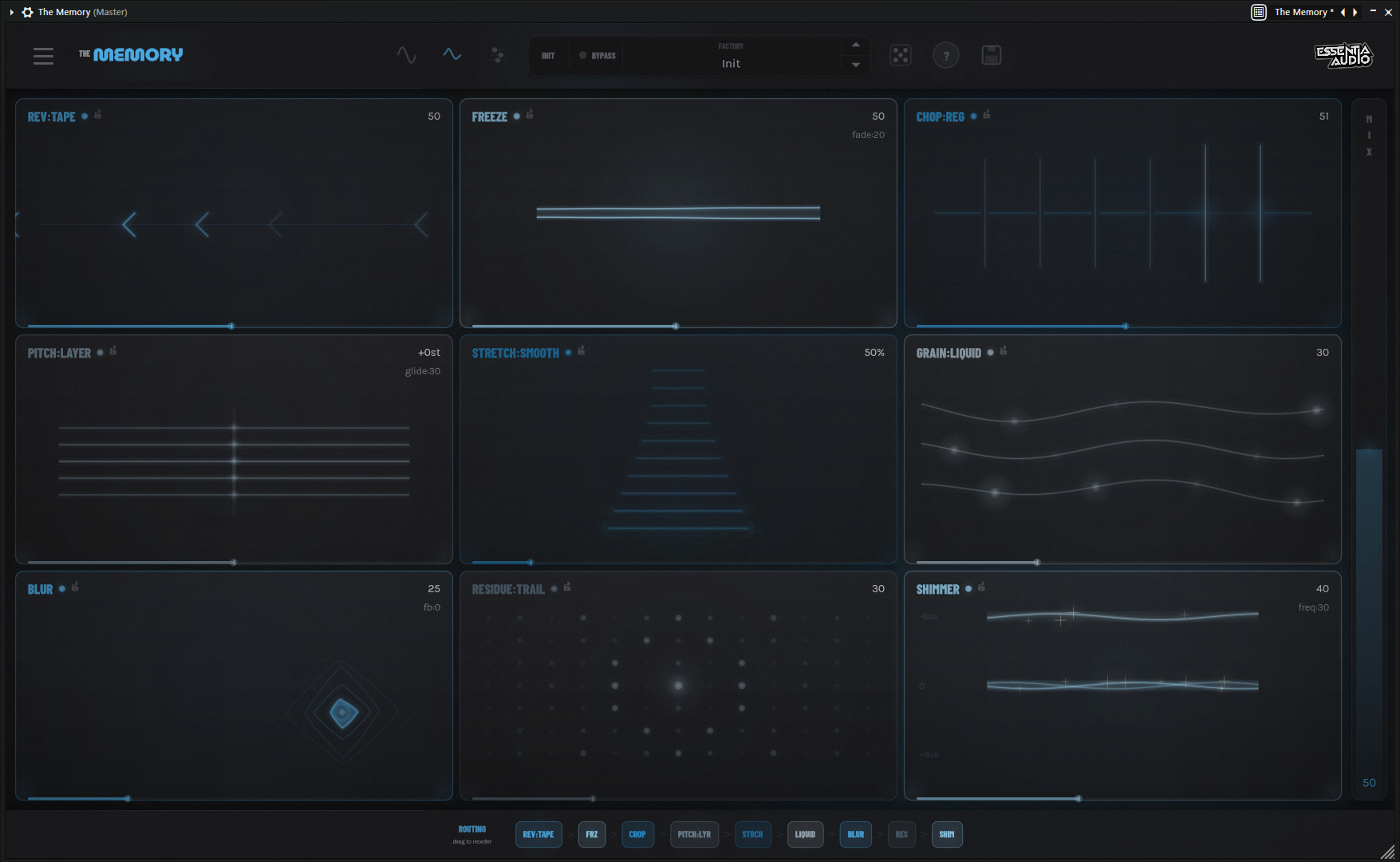This screenshot has width=1400, height=862.
Task: Click the INIT button
Action: tap(548, 55)
